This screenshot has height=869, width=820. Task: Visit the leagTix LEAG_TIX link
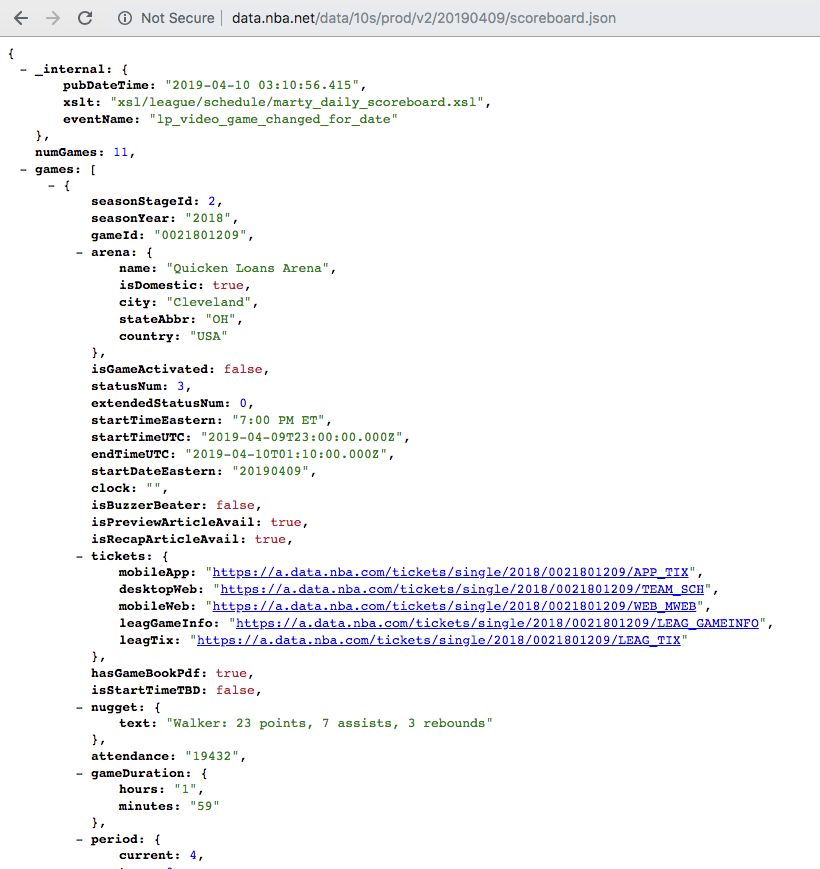point(438,640)
